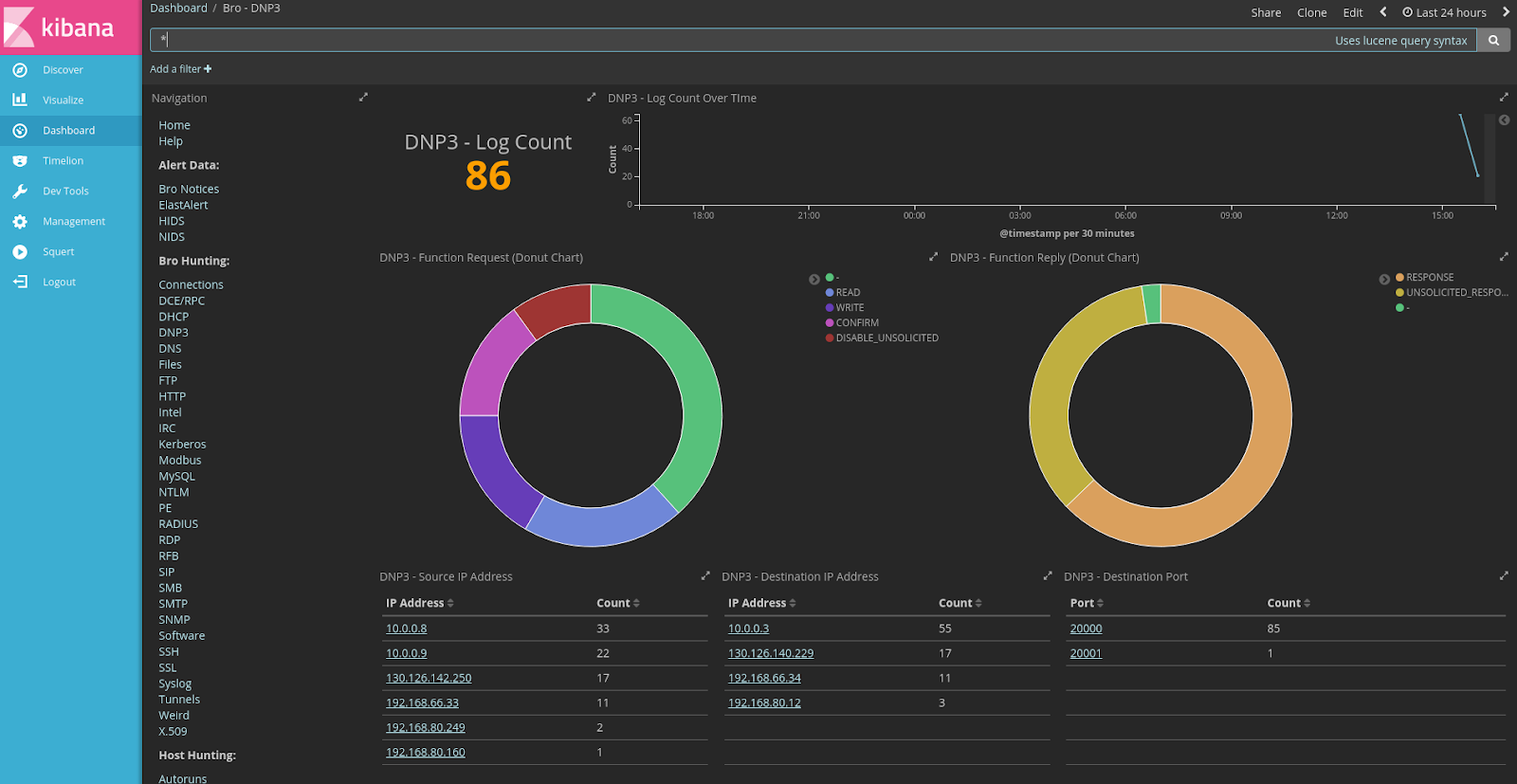Toggle legend of Function Reply donut
This screenshot has width=1517, height=784.
(x=1384, y=280)
